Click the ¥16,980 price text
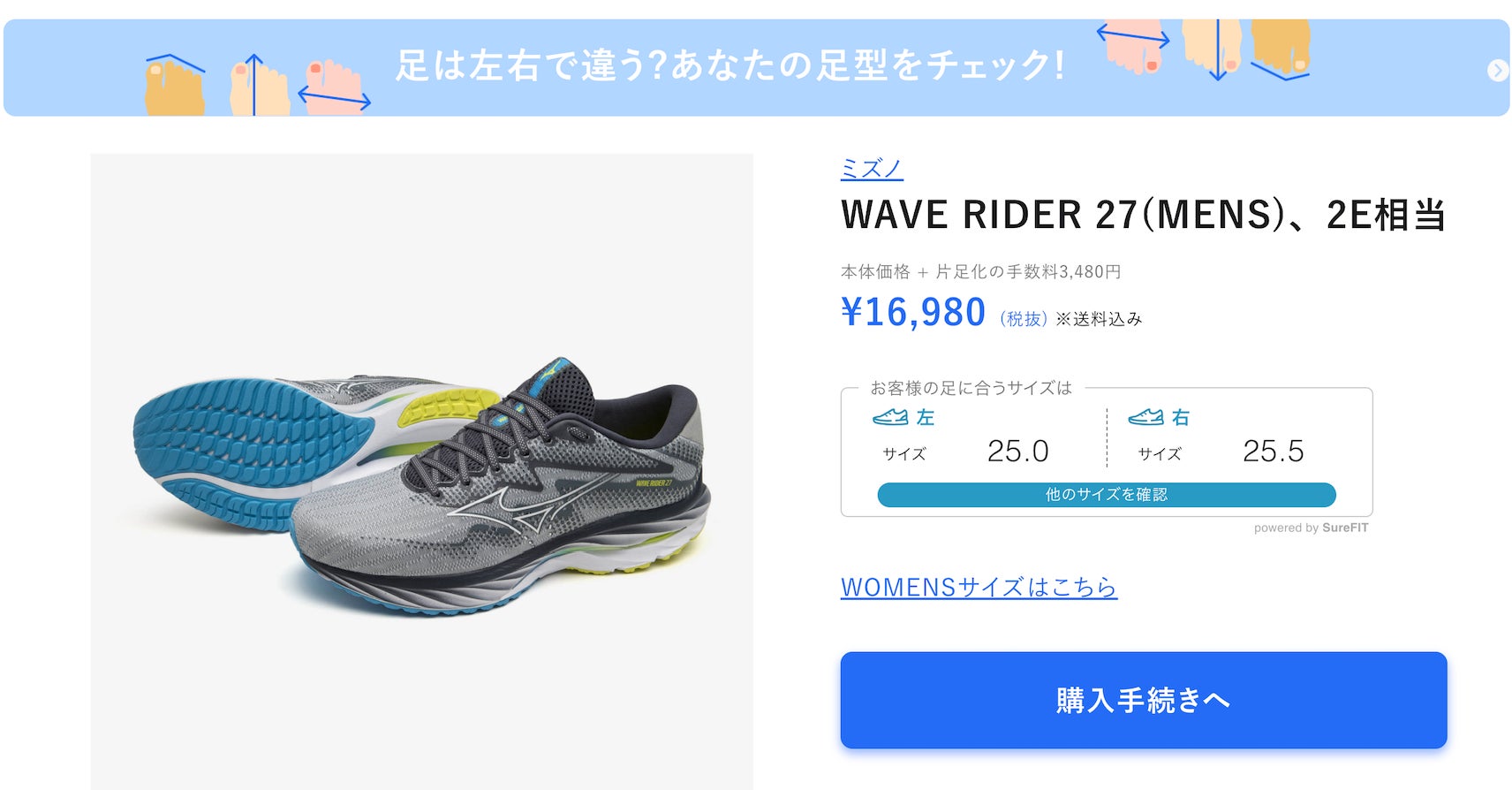Screen dimensions: 1512x790 912,312
